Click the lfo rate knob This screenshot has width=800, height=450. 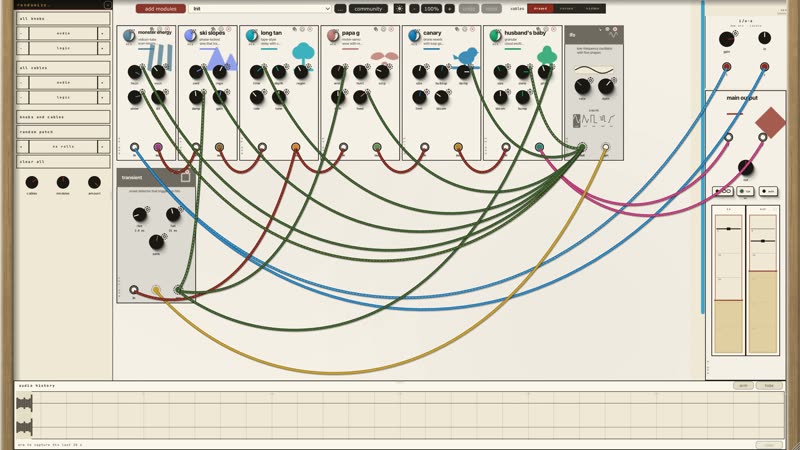click(582, 86)
